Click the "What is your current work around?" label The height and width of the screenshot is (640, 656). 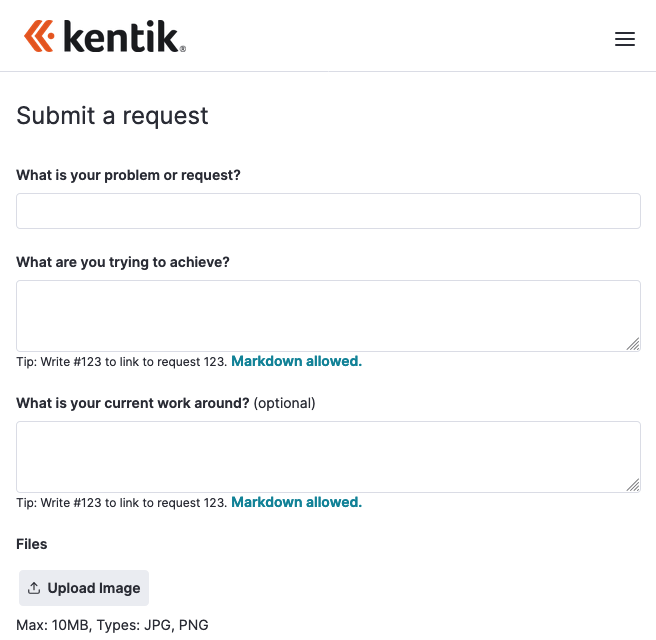pyautogui.click(x=132, y=403)
